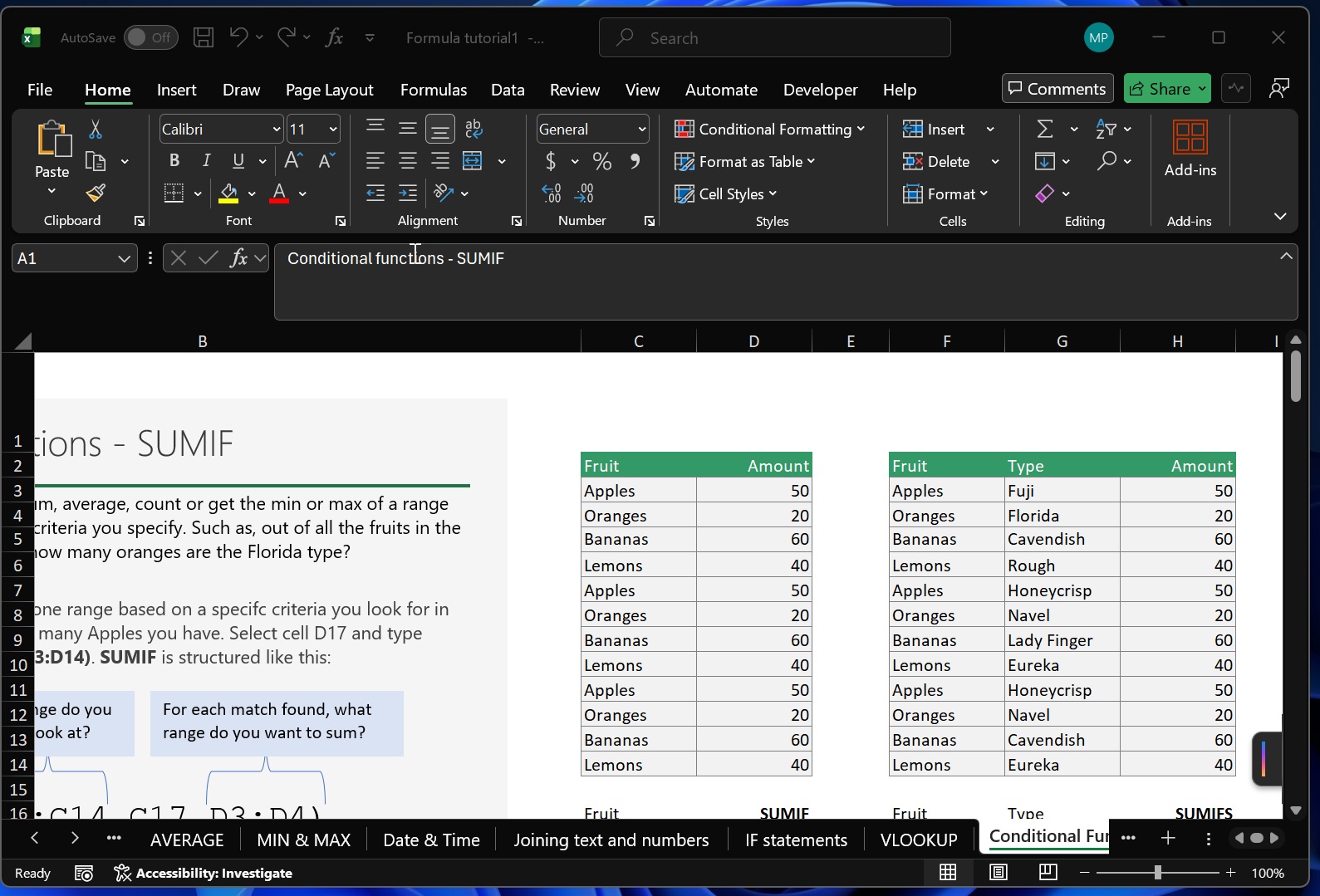1320x896 pixels.
Task: Click the Increase Indent icon
Action: [x=408, y=193]
